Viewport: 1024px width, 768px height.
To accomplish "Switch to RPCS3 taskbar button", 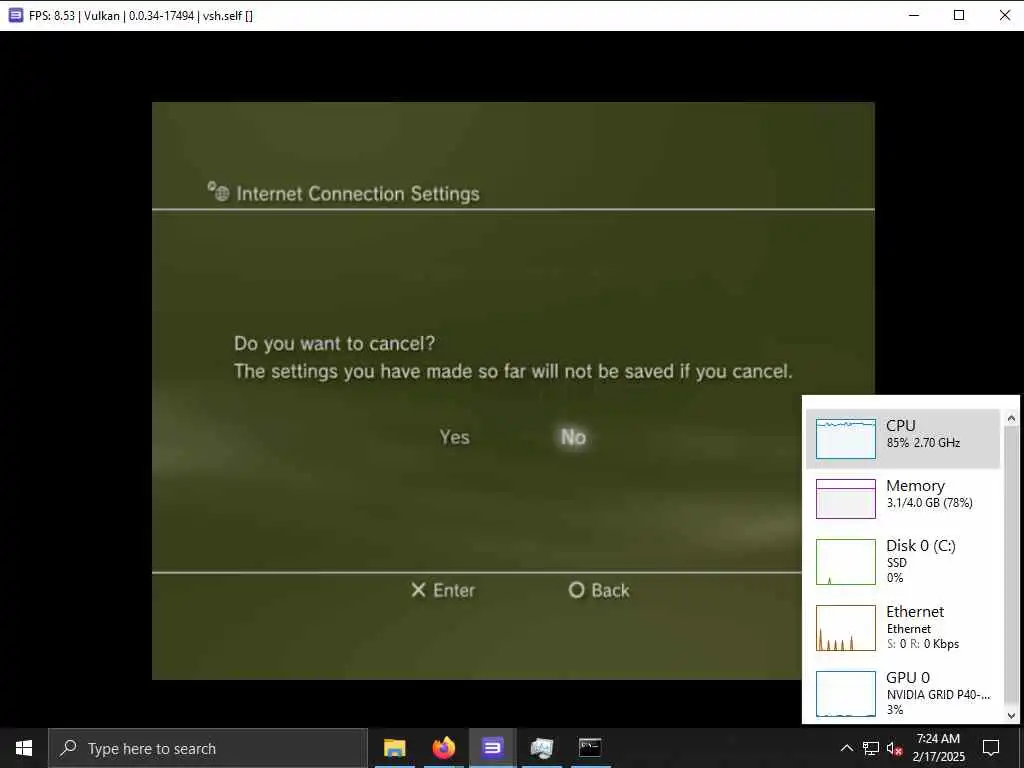I will pos(492,748).
